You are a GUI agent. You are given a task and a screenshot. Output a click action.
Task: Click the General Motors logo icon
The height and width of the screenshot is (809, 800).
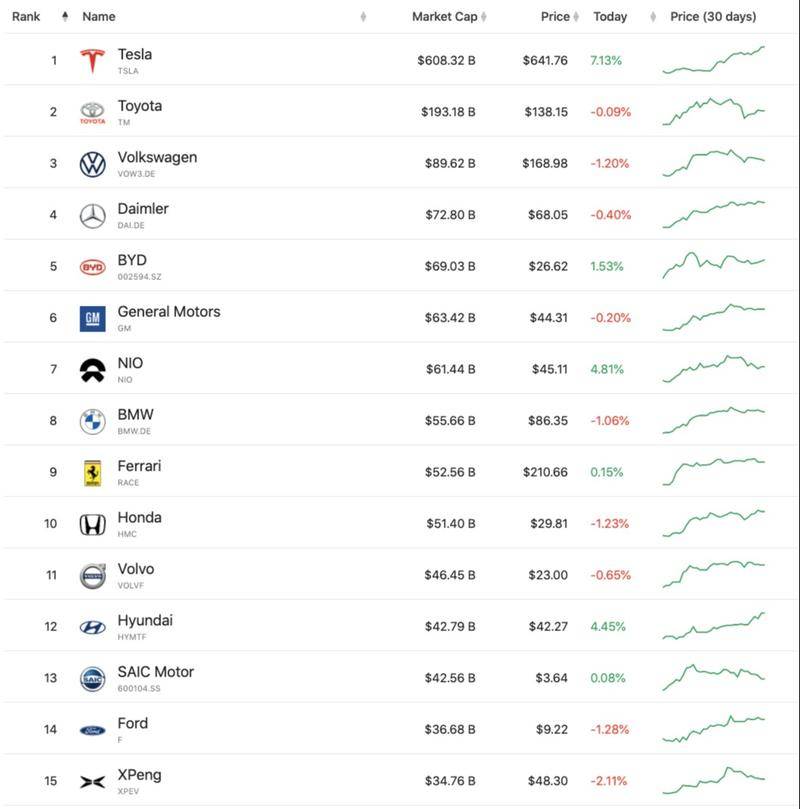(92, 318)
